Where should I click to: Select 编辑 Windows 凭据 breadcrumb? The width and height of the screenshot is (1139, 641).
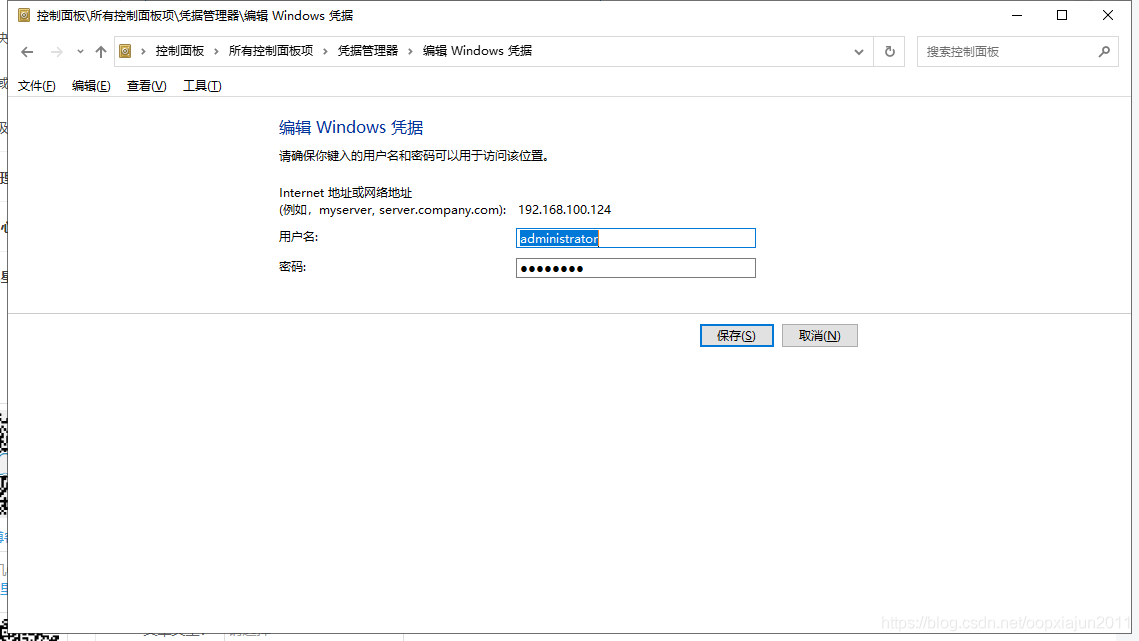pos(477,51)
